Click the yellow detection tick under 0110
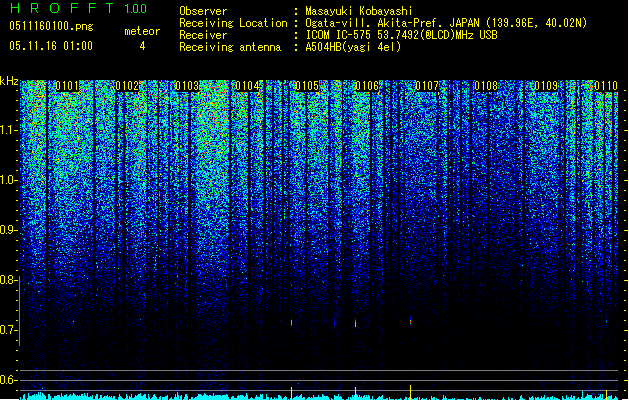 (x=606, y=394)
